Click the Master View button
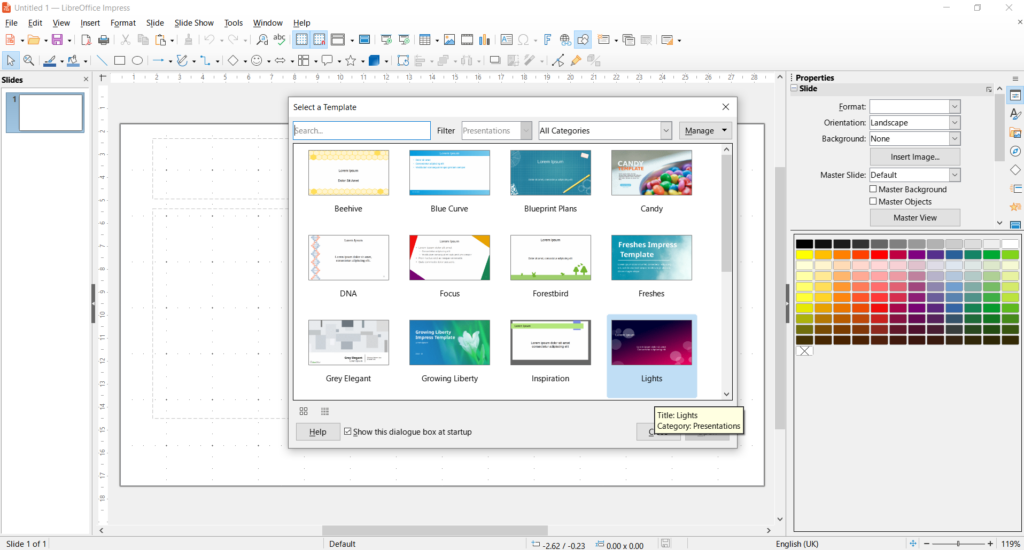The height and width of the screenshot is (550, 1024). point(915,218)
